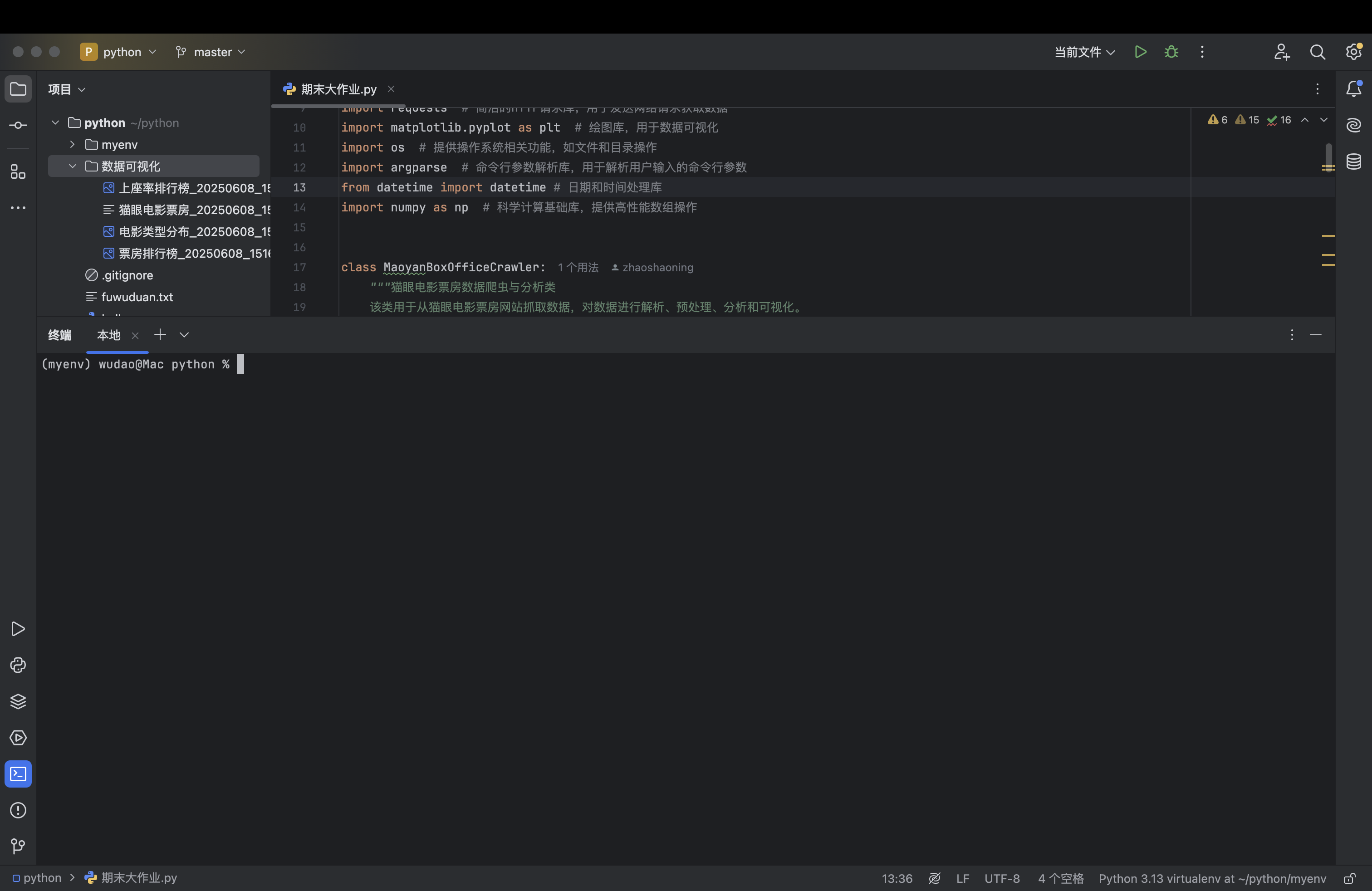Open the Python Packages layers icon

[x=18, y=701]
